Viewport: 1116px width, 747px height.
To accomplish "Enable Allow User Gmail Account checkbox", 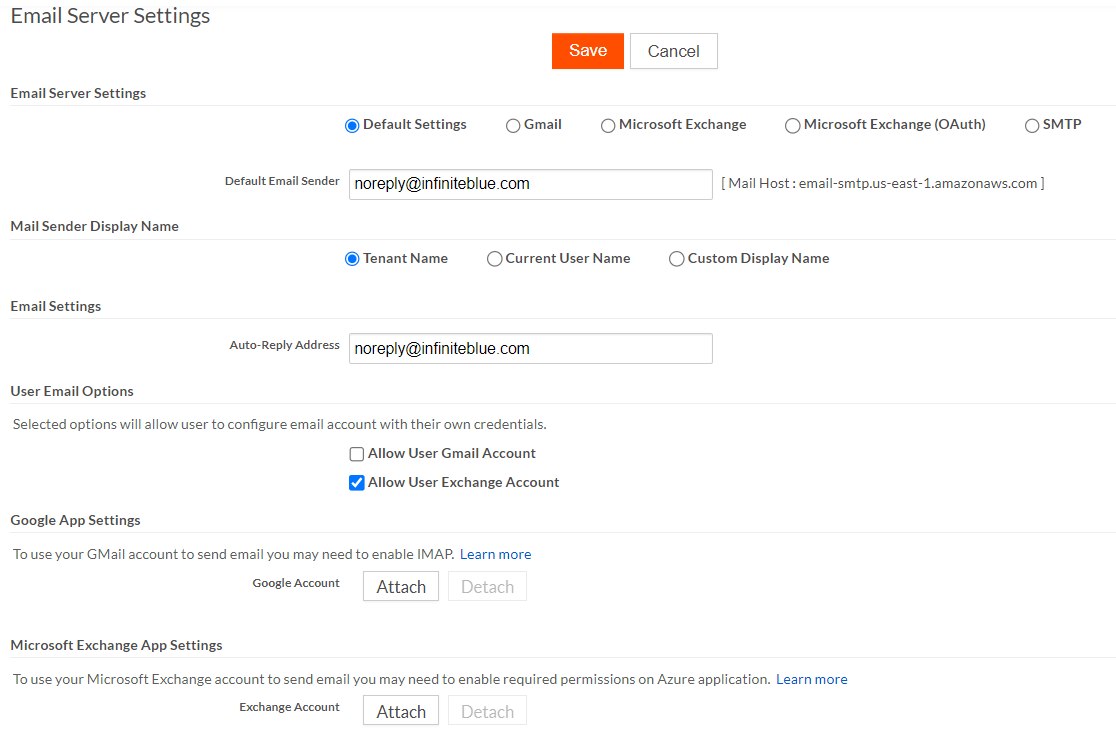I will point(357,454).
